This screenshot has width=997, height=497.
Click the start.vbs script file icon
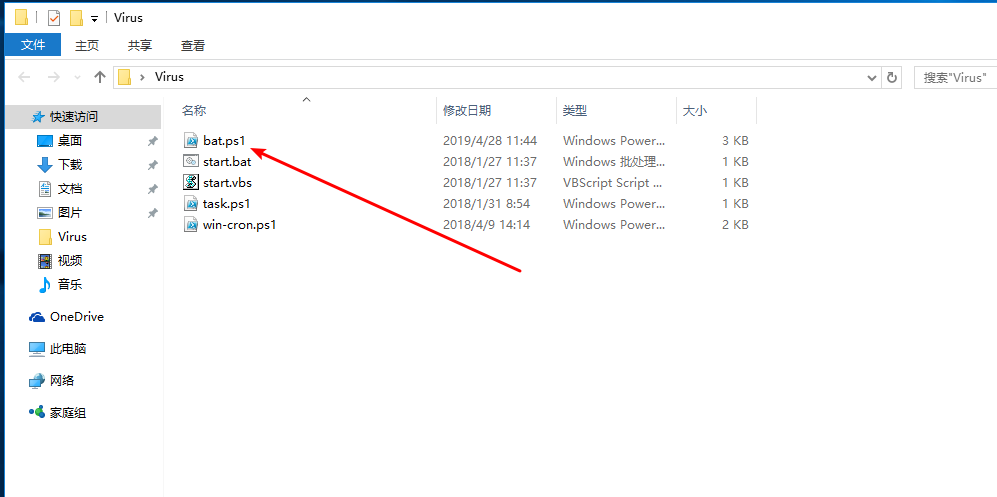191,182
